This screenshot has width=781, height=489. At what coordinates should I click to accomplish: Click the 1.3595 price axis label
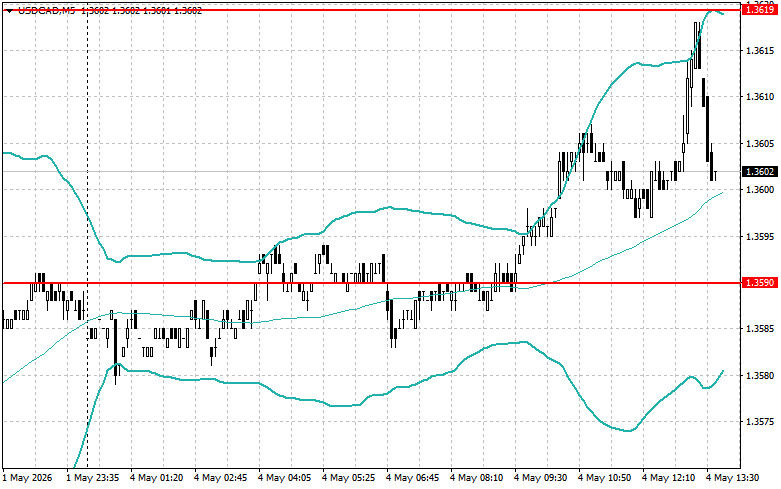pos(760,237)
